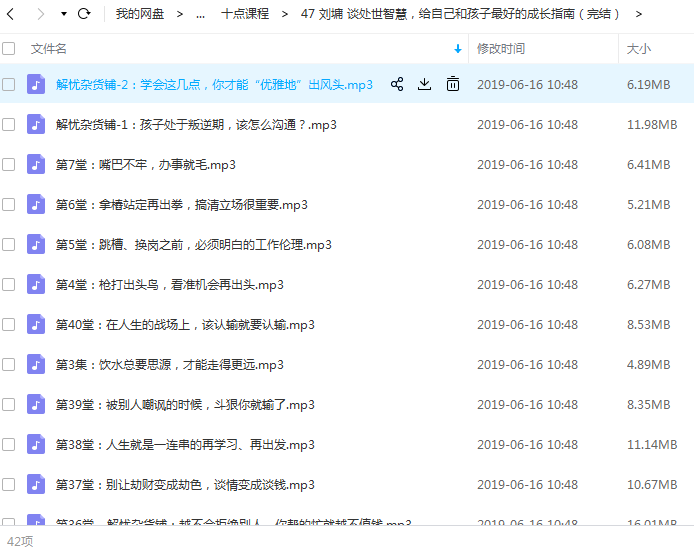The image size is (694, 551).
Task: Go back with the left arrow
Action: (x=12, y=14)
